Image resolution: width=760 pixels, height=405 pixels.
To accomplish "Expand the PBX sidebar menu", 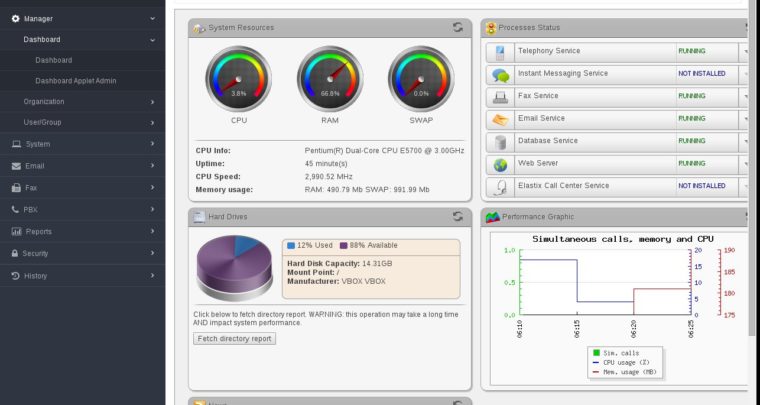I will [80, 209].
